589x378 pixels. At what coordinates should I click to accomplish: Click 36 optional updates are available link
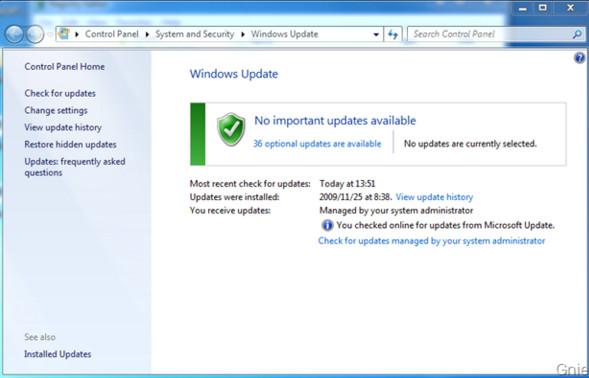point(317,144)
